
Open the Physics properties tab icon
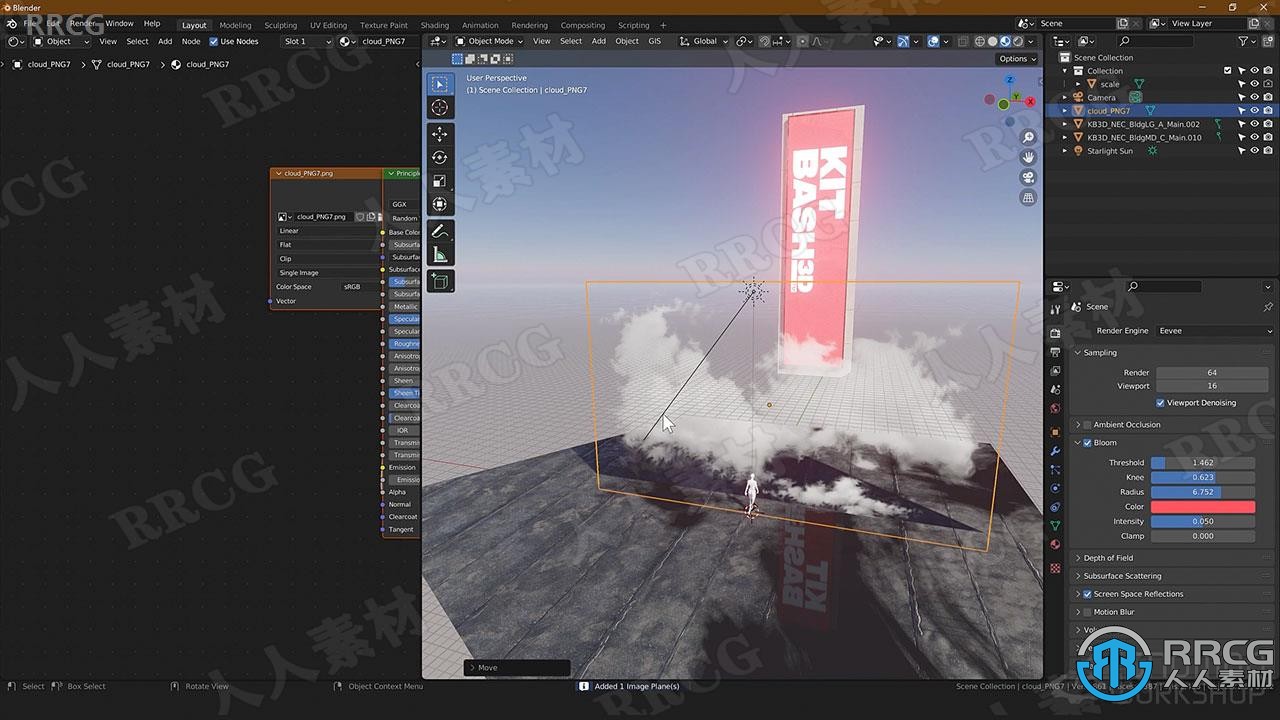point(1055,488)
